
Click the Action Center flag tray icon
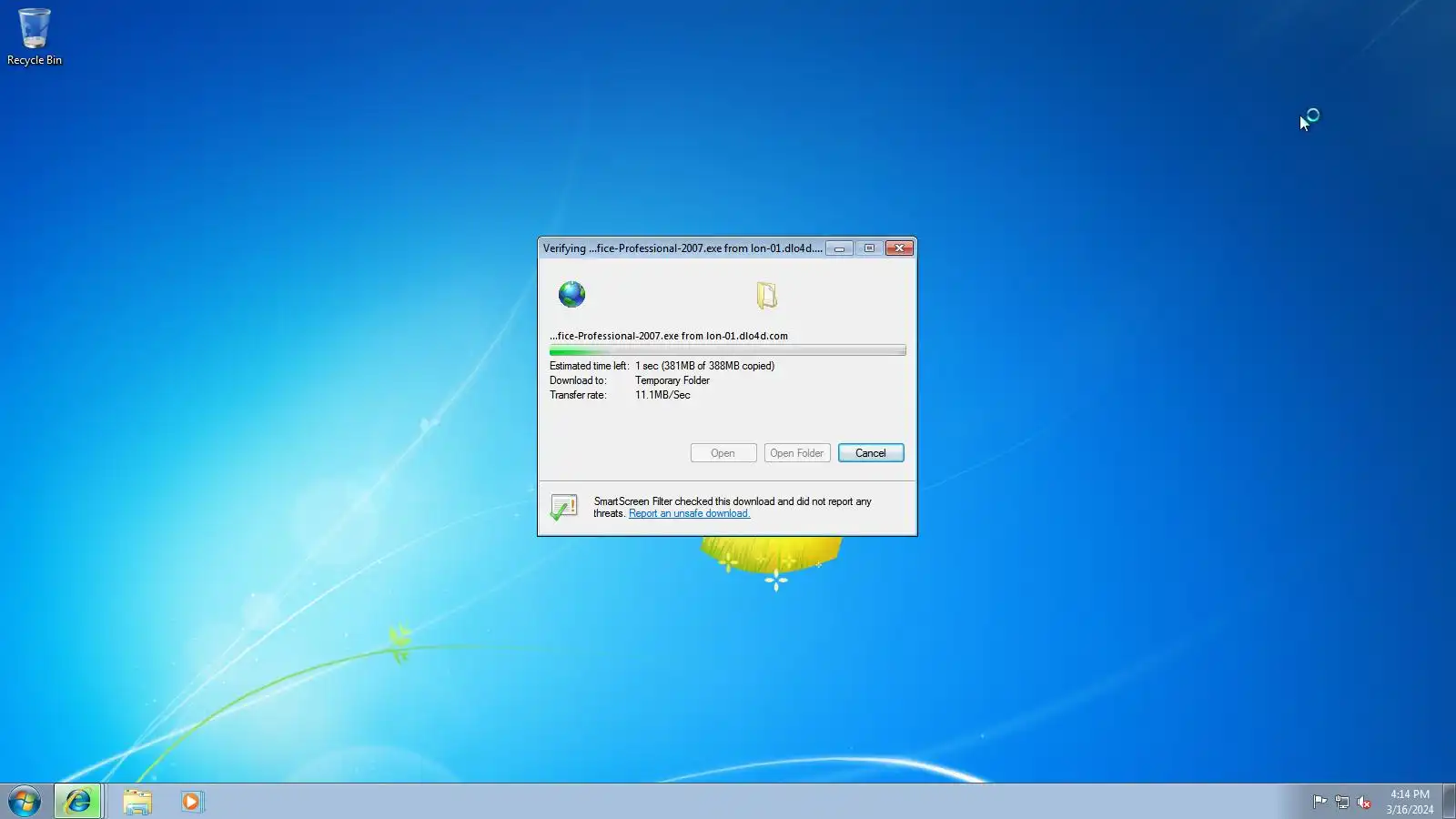pos(1319,802)
